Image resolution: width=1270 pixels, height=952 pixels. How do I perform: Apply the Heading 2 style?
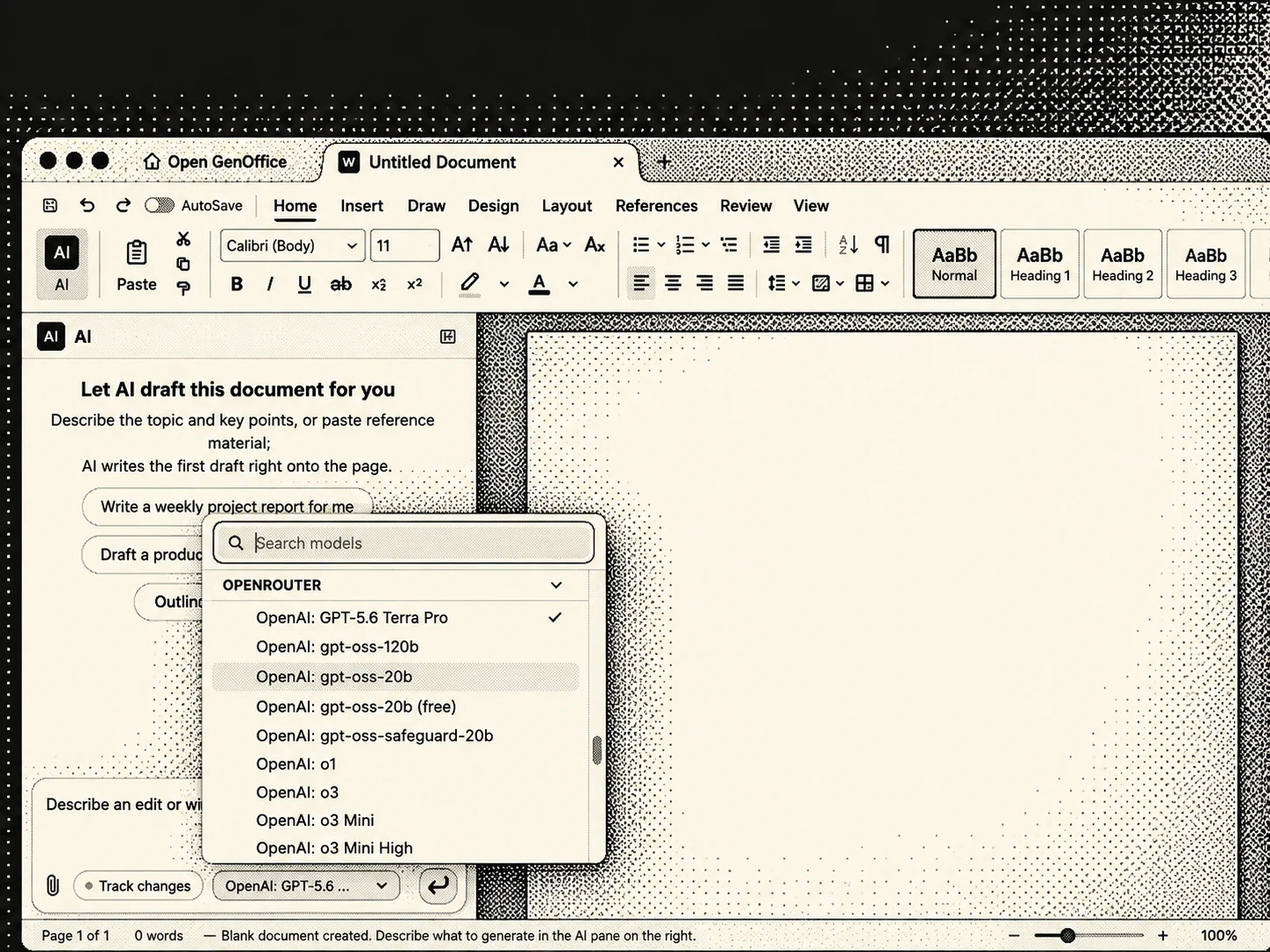[x=1123, y=264]
